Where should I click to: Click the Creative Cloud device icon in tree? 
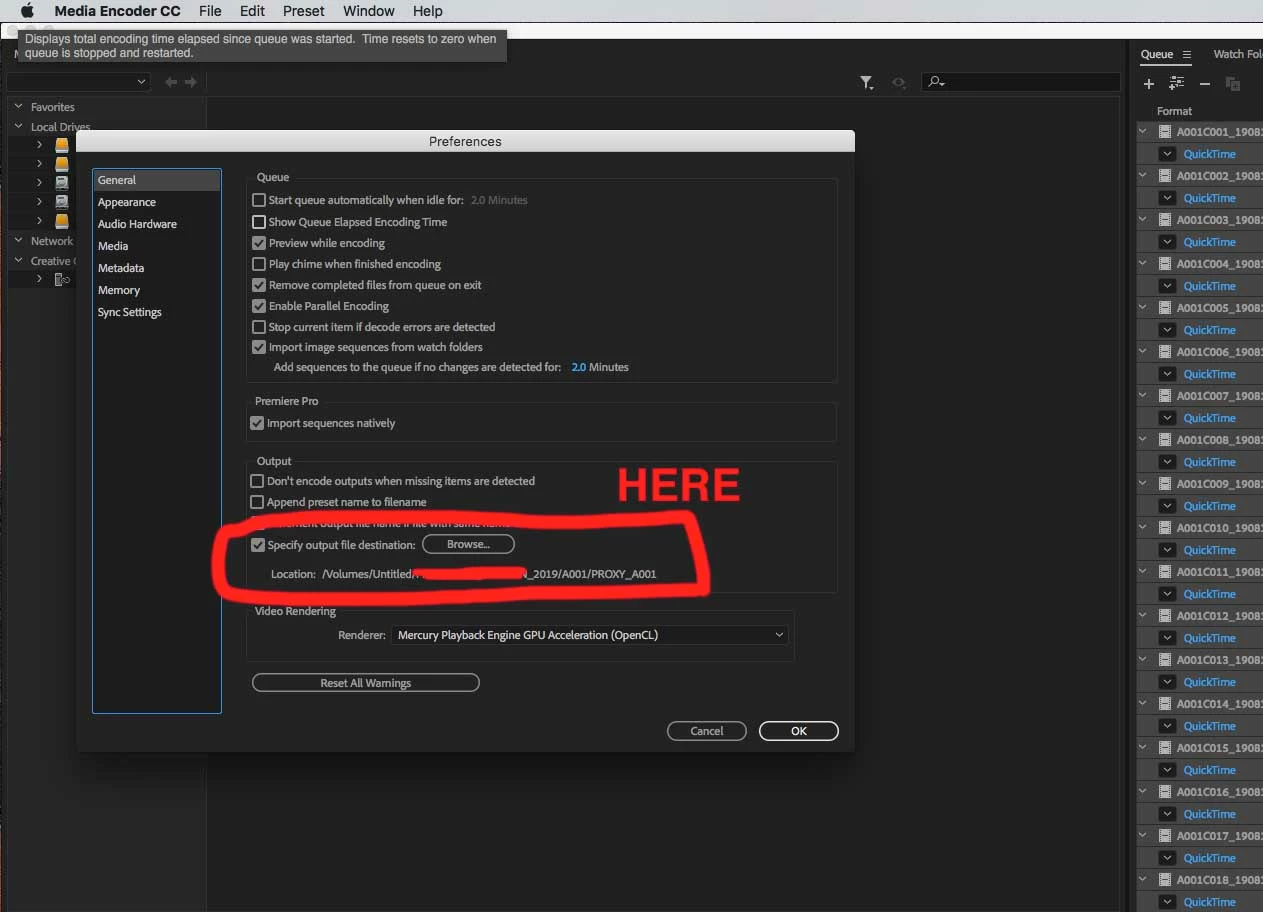pyautogui.click(x=62, y=279)
